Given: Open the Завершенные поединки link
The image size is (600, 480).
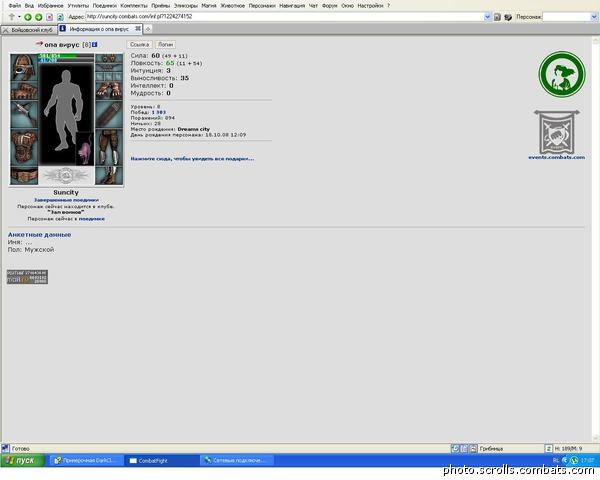Looking at the screenshot, I should 66,200.
